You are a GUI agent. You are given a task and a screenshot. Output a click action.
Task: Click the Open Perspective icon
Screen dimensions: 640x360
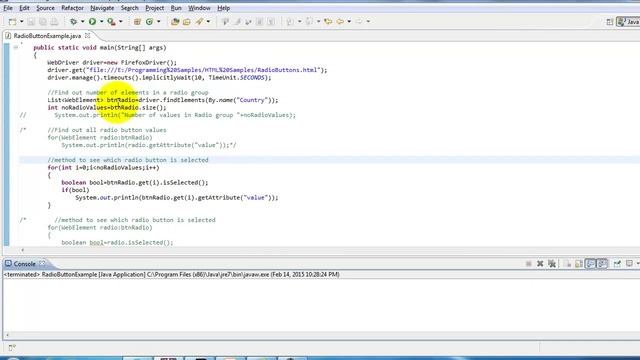coord(609,22)
